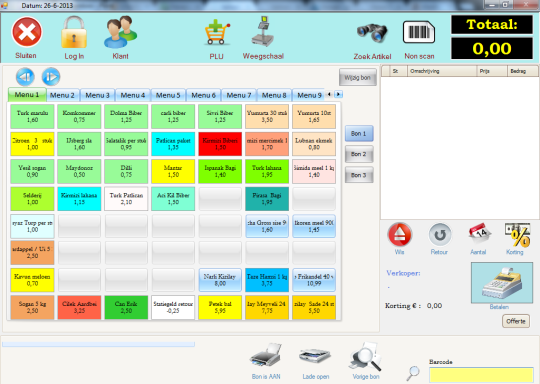Click the Wijzig bon button
Image resolution: width=540 pixels, height=384 pixels.
click(x=357, y=77)
